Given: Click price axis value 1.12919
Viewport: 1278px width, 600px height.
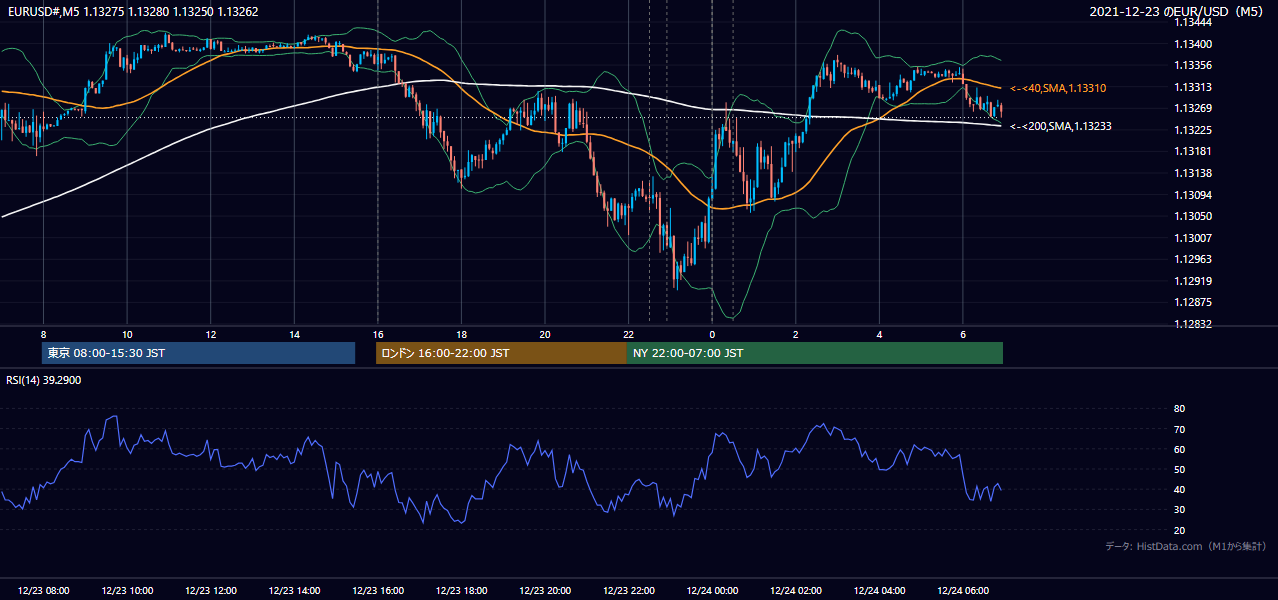Looking at the screenshot, I should click(1193, 281).
